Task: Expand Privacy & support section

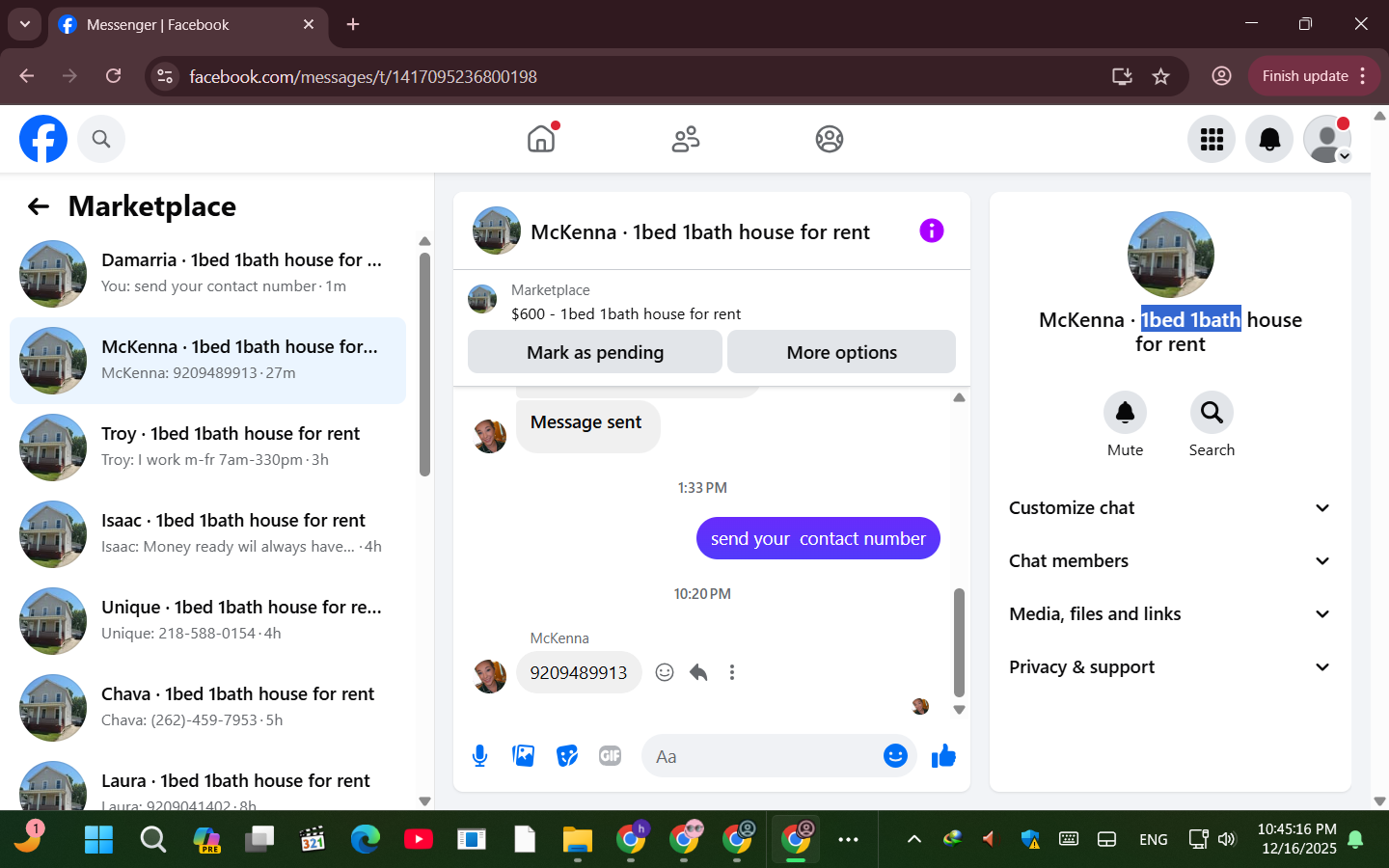Action: click(x=1170, y=667)
